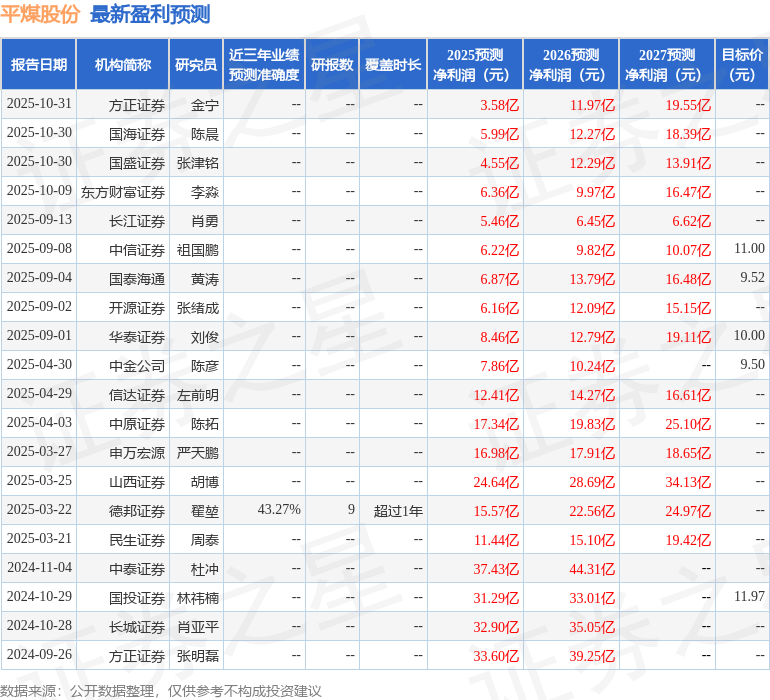Sort by 2025预测净利润 column header
Viewport: 770px width, 700px height.
(x=474, y=64)
